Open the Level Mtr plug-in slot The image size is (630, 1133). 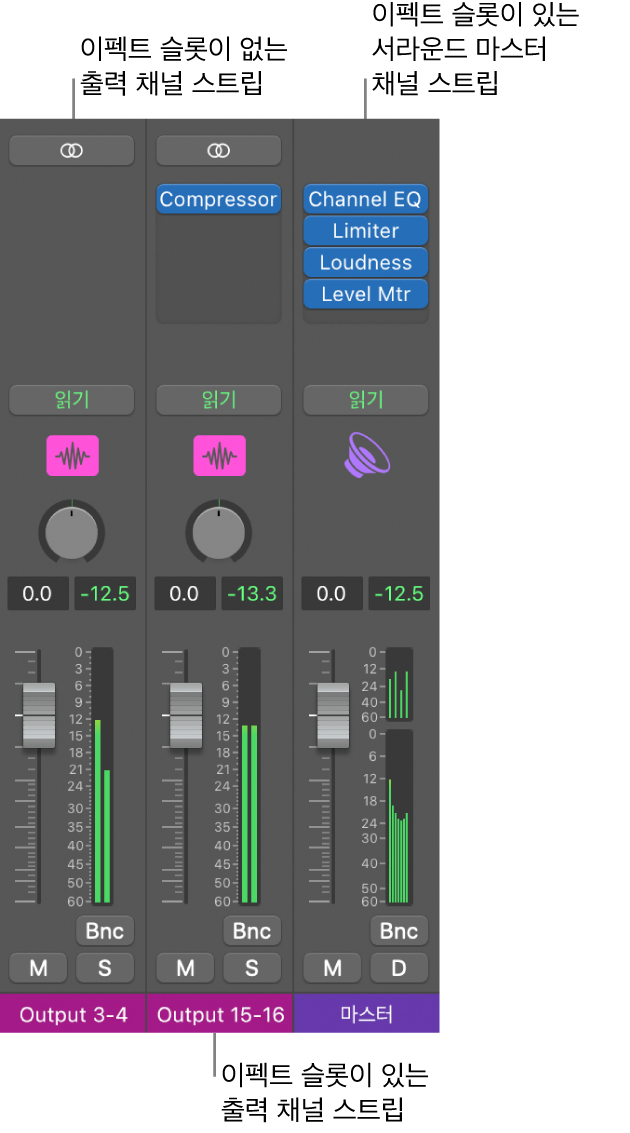366,294
